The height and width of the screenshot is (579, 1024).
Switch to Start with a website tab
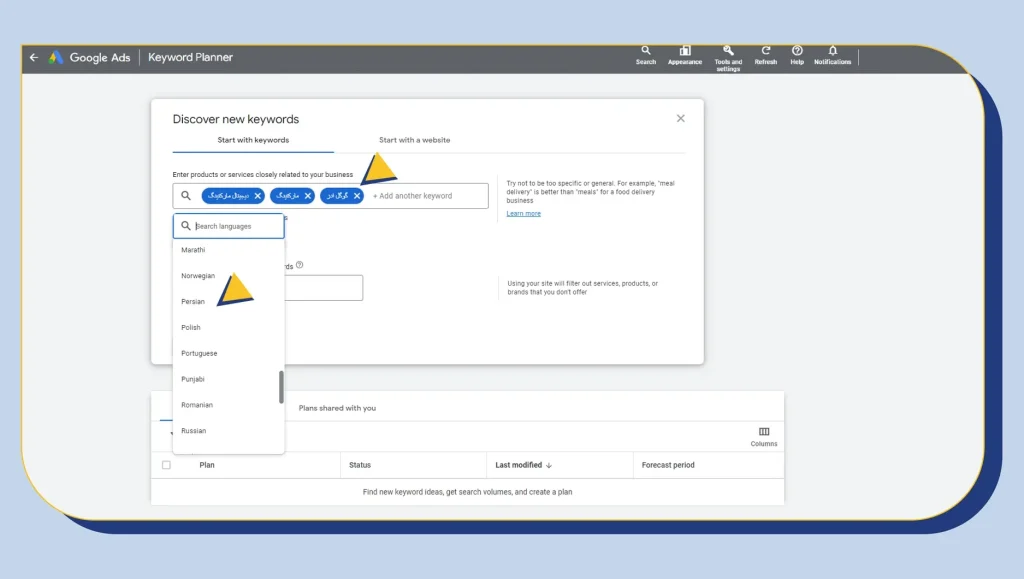[414, 140]
